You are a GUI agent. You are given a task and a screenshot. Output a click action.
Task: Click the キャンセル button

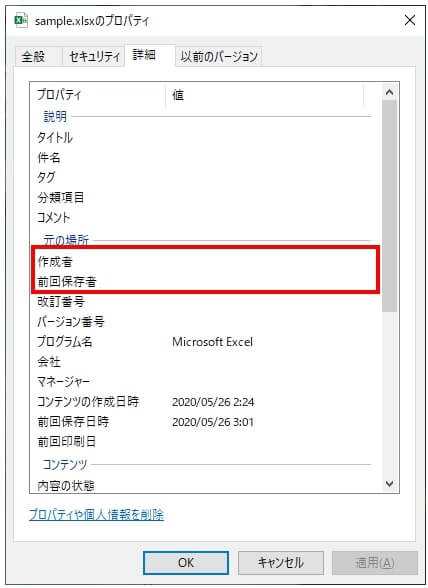tap(281, 562)
